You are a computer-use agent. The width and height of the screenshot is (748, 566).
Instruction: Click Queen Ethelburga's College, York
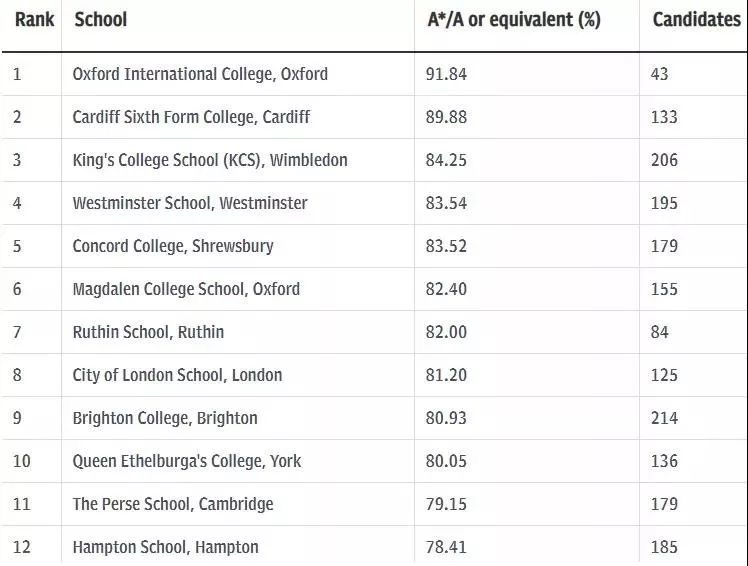click(x=187, y=461)
